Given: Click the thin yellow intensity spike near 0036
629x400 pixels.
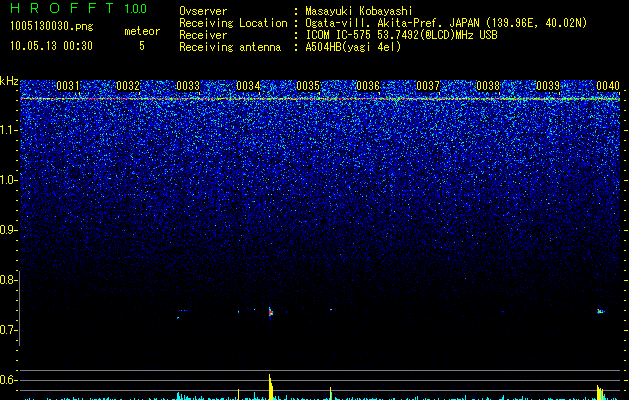Looking at the screenshot, I should 331,393.
